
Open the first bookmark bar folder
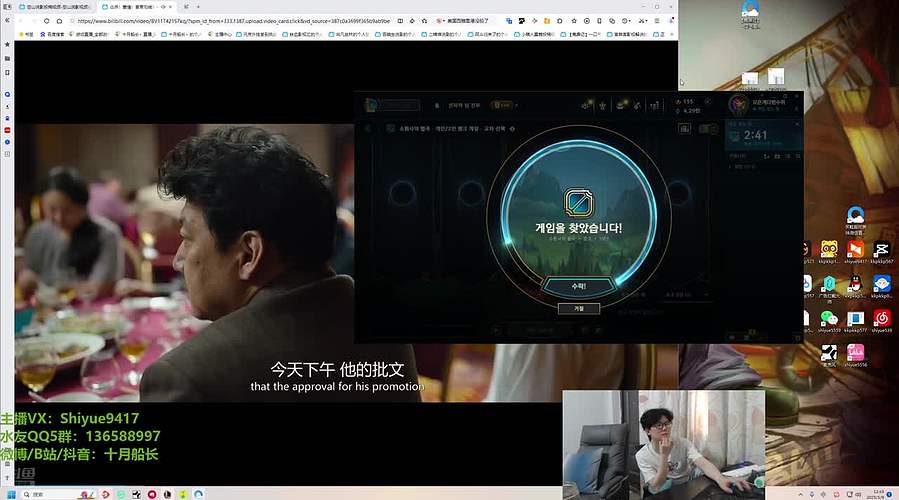(x=26, y=34)
